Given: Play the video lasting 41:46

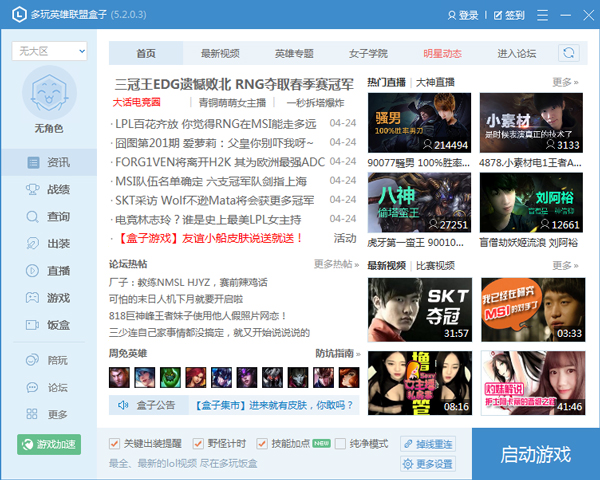Looking at the screenshot, I should (x=533, y=383).
